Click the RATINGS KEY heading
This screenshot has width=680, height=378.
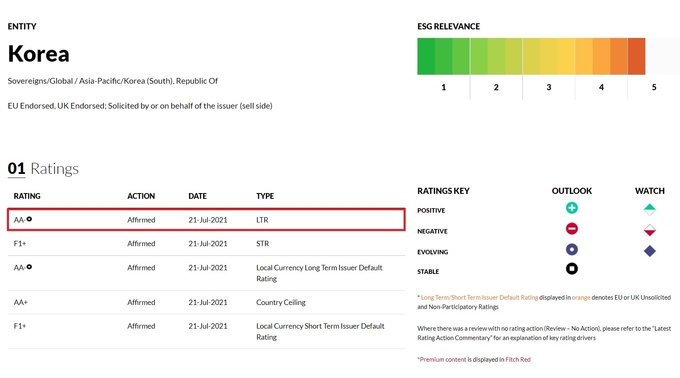443,191
